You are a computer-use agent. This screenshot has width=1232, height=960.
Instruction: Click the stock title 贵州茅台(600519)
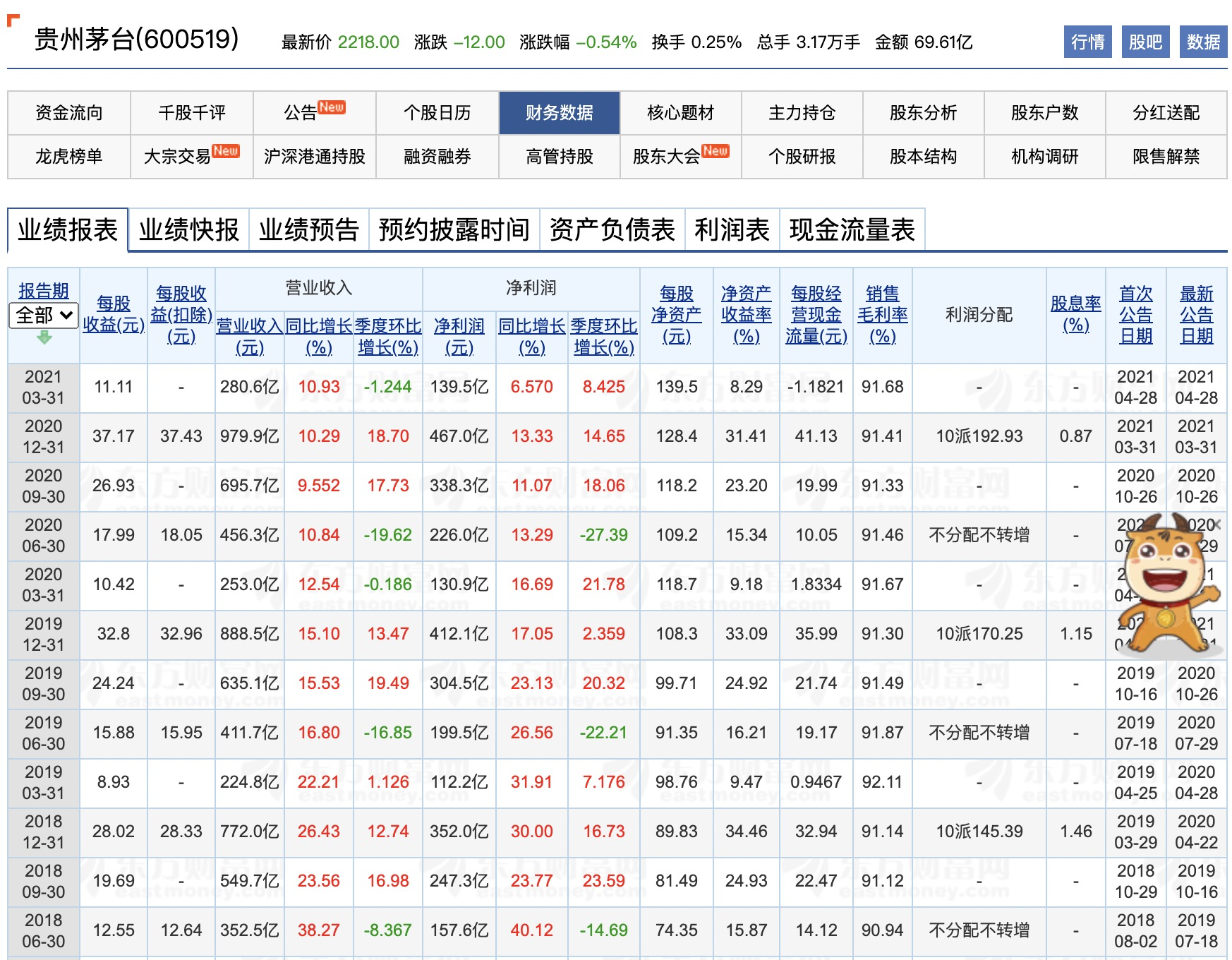pos(137,40)
